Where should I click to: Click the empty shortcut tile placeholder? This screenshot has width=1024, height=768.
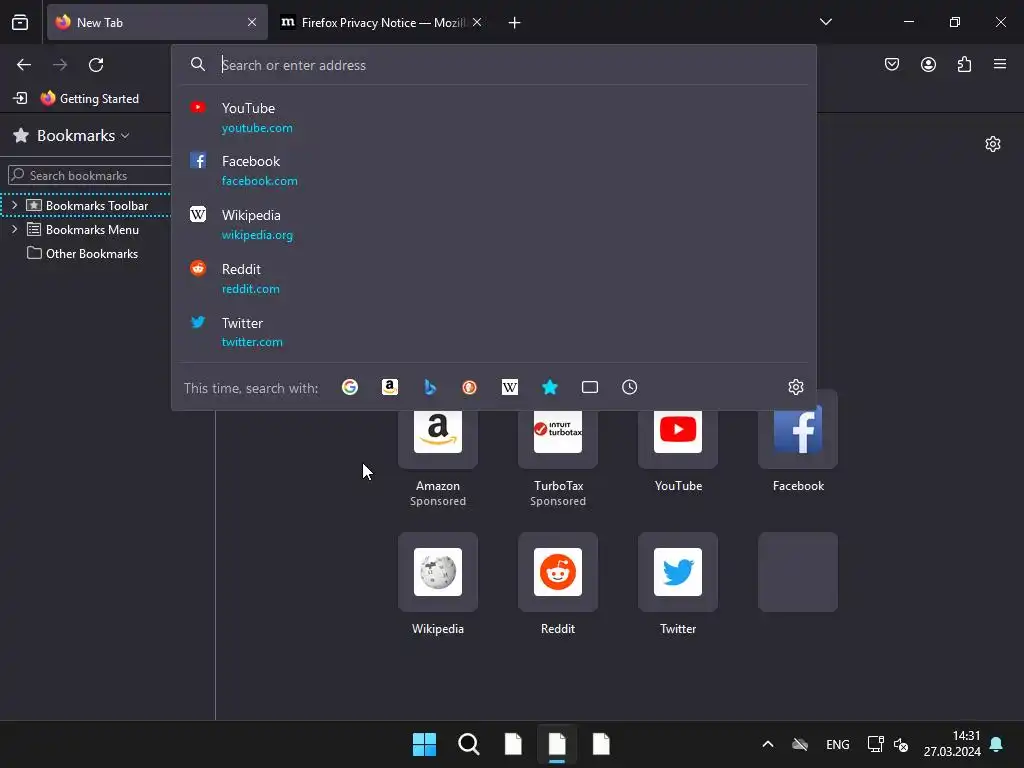pyautogui.click(x=798, y=572)
